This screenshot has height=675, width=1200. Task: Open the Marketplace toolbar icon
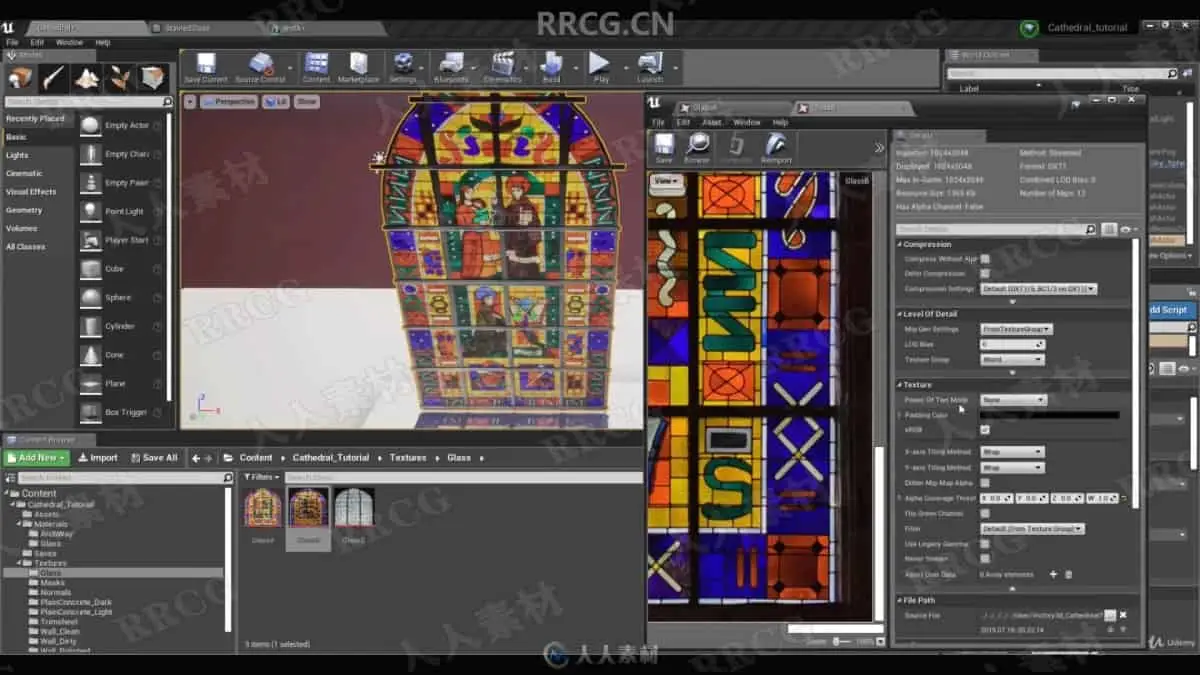[x=358, y=67]
